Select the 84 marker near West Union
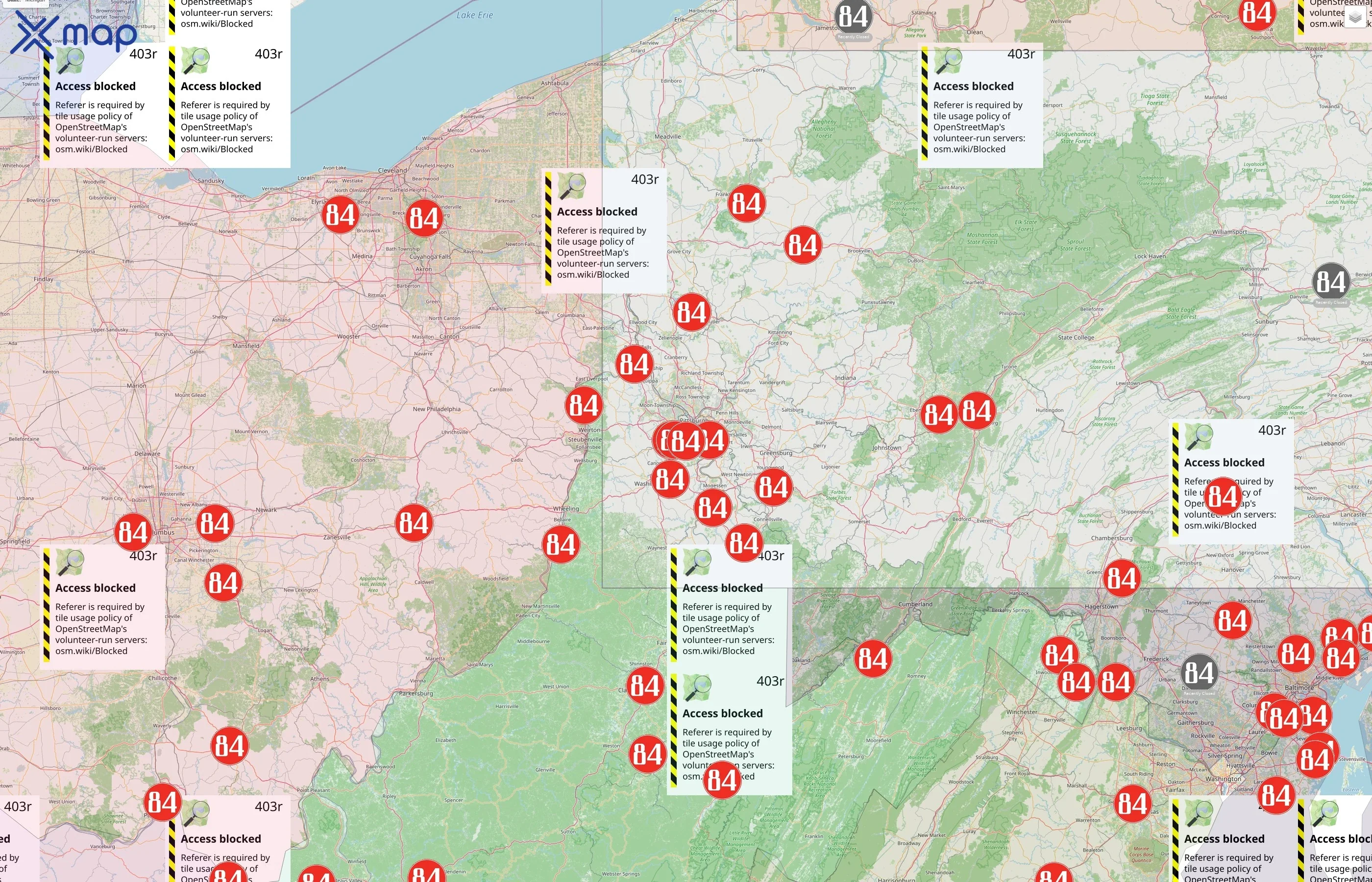Viewport: 1372px width, 882px height. 163,803
